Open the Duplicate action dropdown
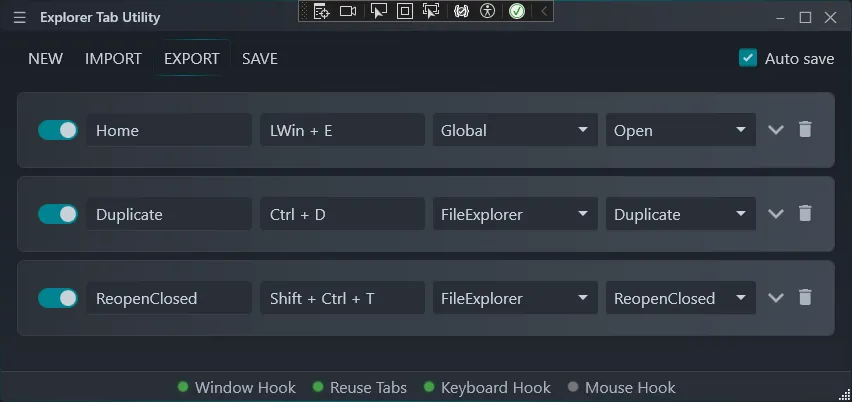This screenshot has width=852, height=402. coord(681,213)
